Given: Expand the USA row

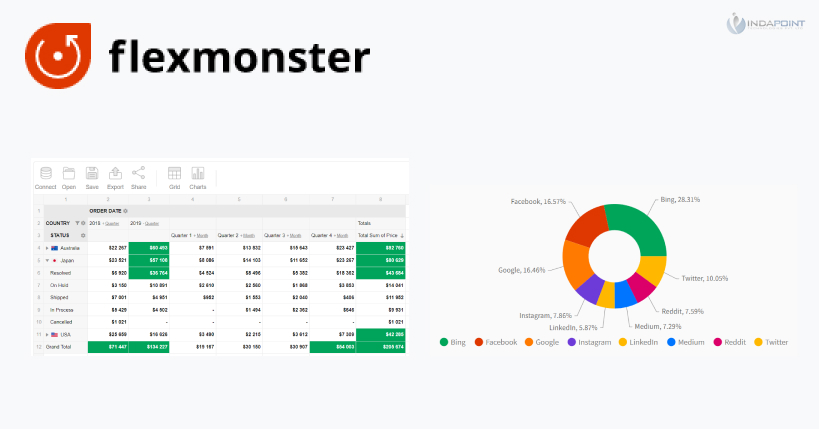Looking at the screenshot, I should click(x=47, y=334).
